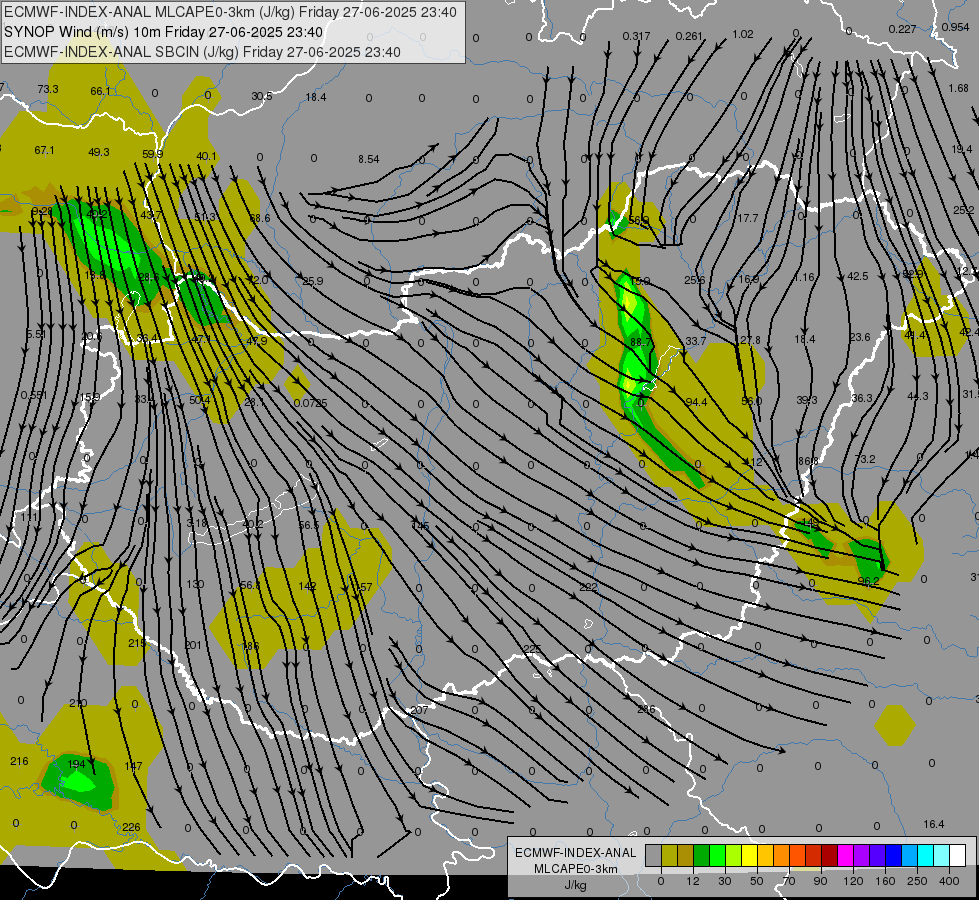Click the map value '94.4'
The width and height of the screenshot is (979, 900).
point(696,402)
